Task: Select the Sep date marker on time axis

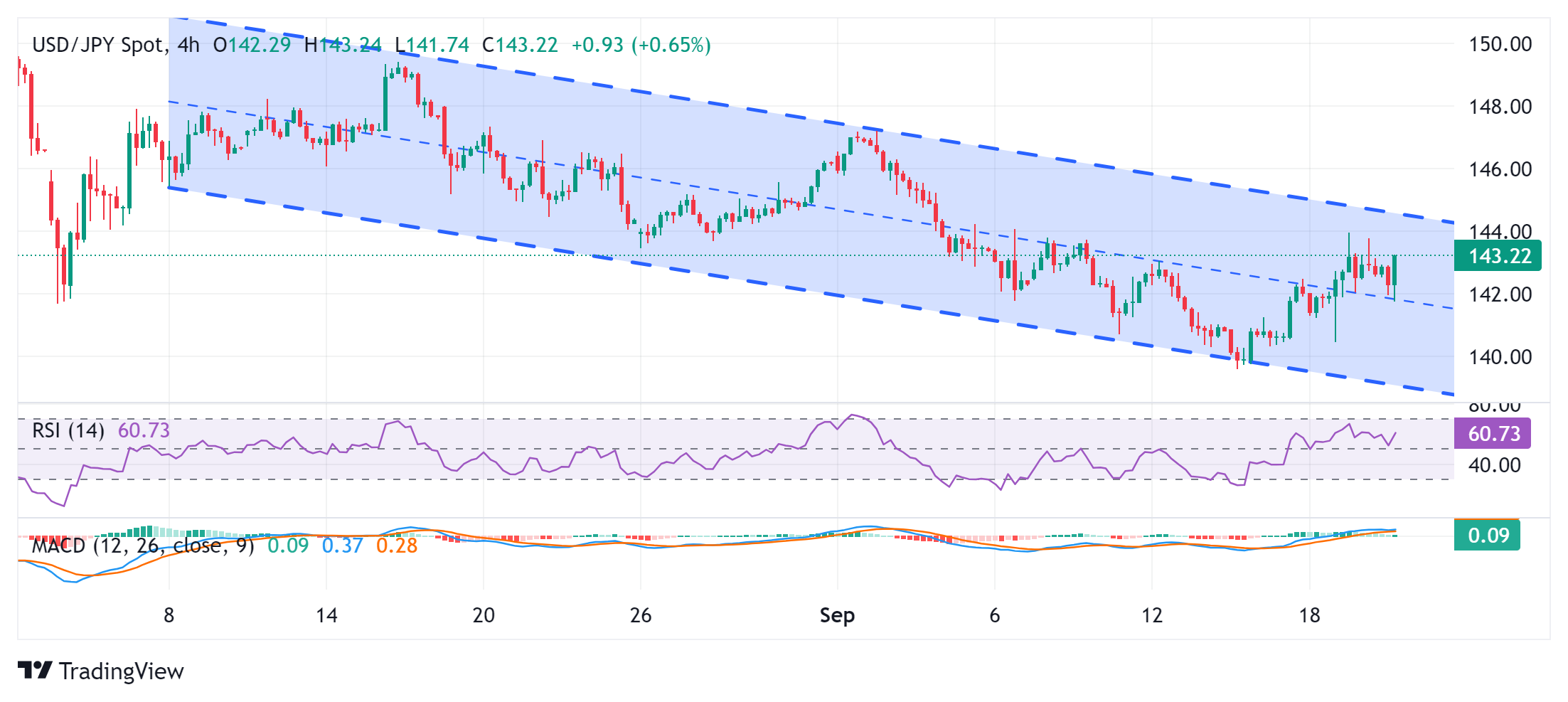Action: coord(837,615)
